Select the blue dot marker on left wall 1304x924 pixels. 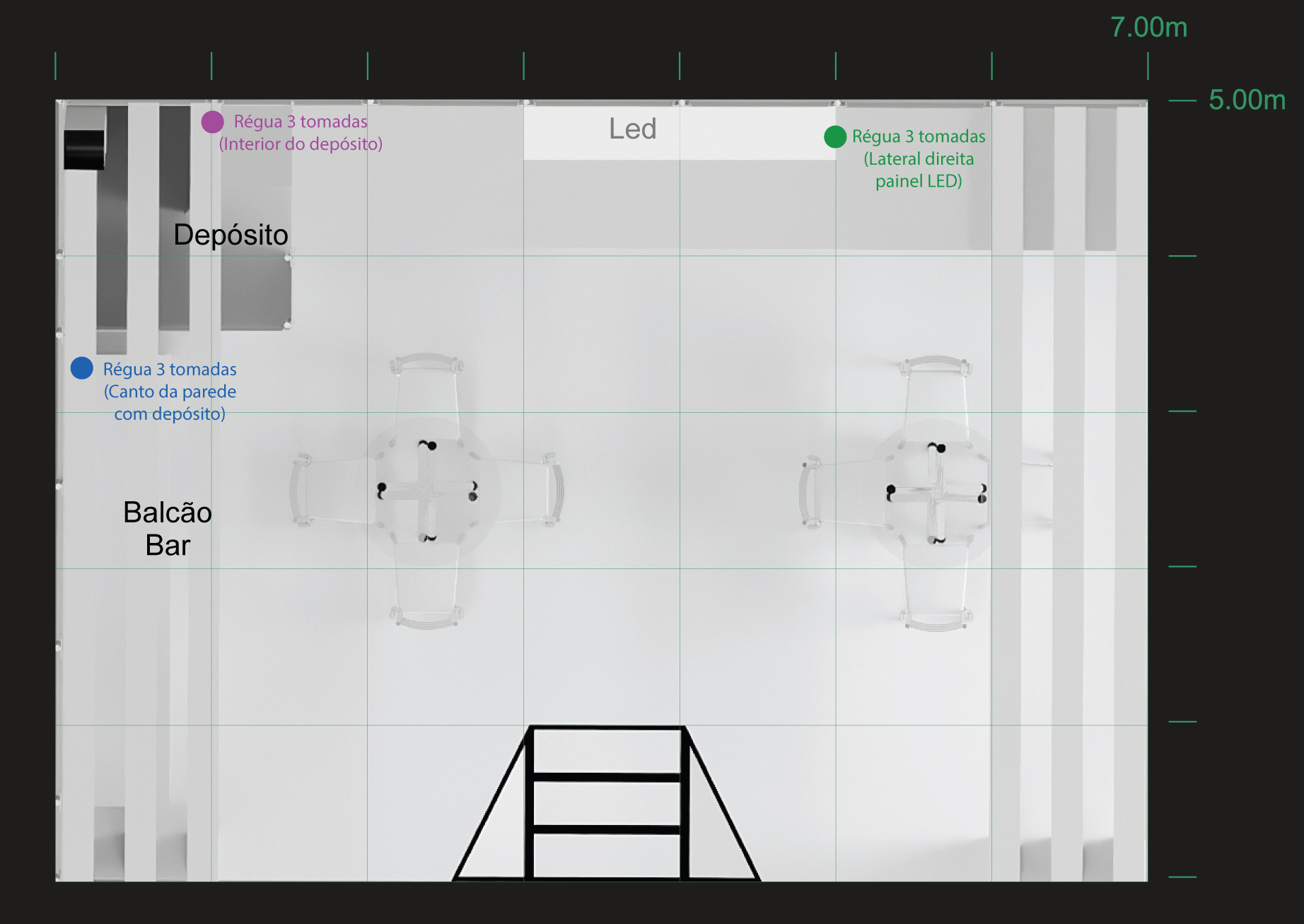point(82,368)
